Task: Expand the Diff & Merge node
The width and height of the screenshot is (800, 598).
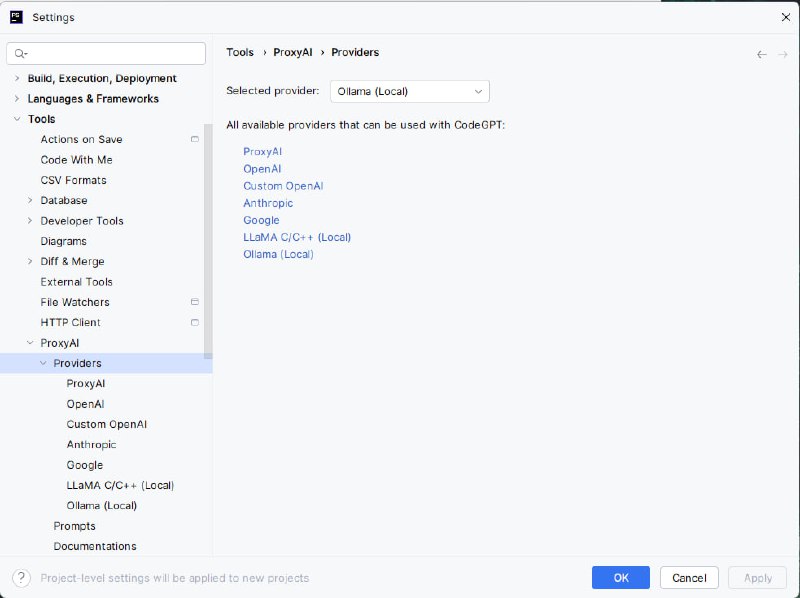Action: pyautogui.click(x=30, y=261)
